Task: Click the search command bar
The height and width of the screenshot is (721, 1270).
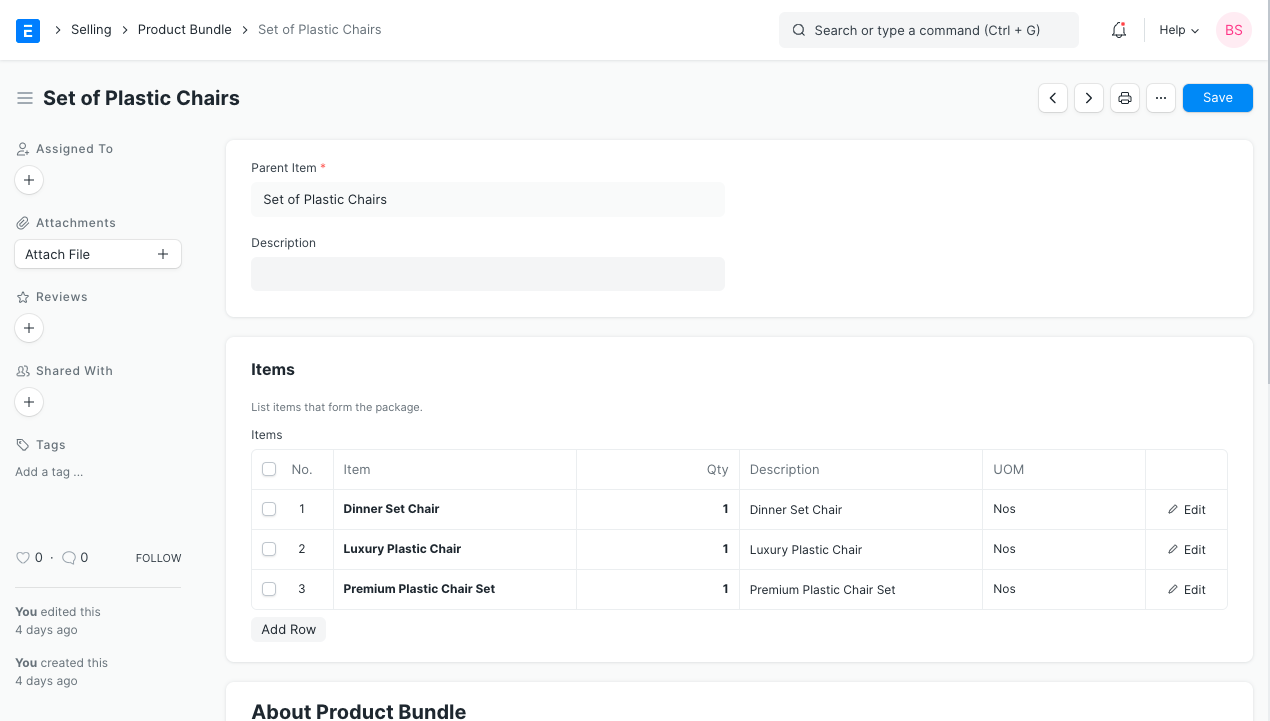Action: (x=928, y=30)
